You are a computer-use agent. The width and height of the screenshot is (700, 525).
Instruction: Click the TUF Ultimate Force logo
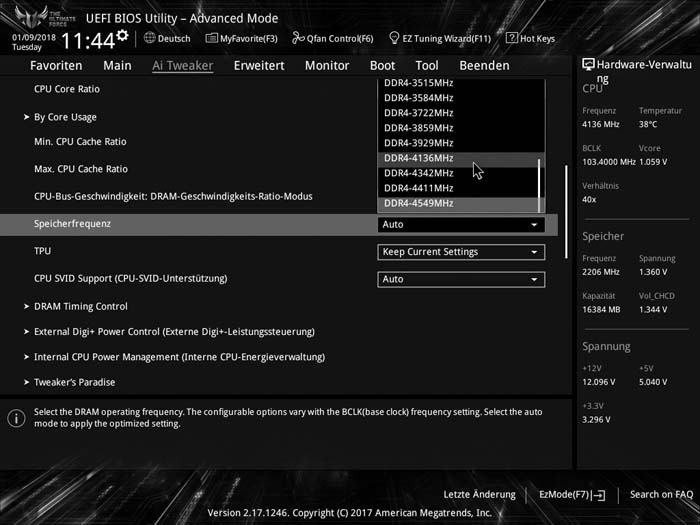[45, 17]
